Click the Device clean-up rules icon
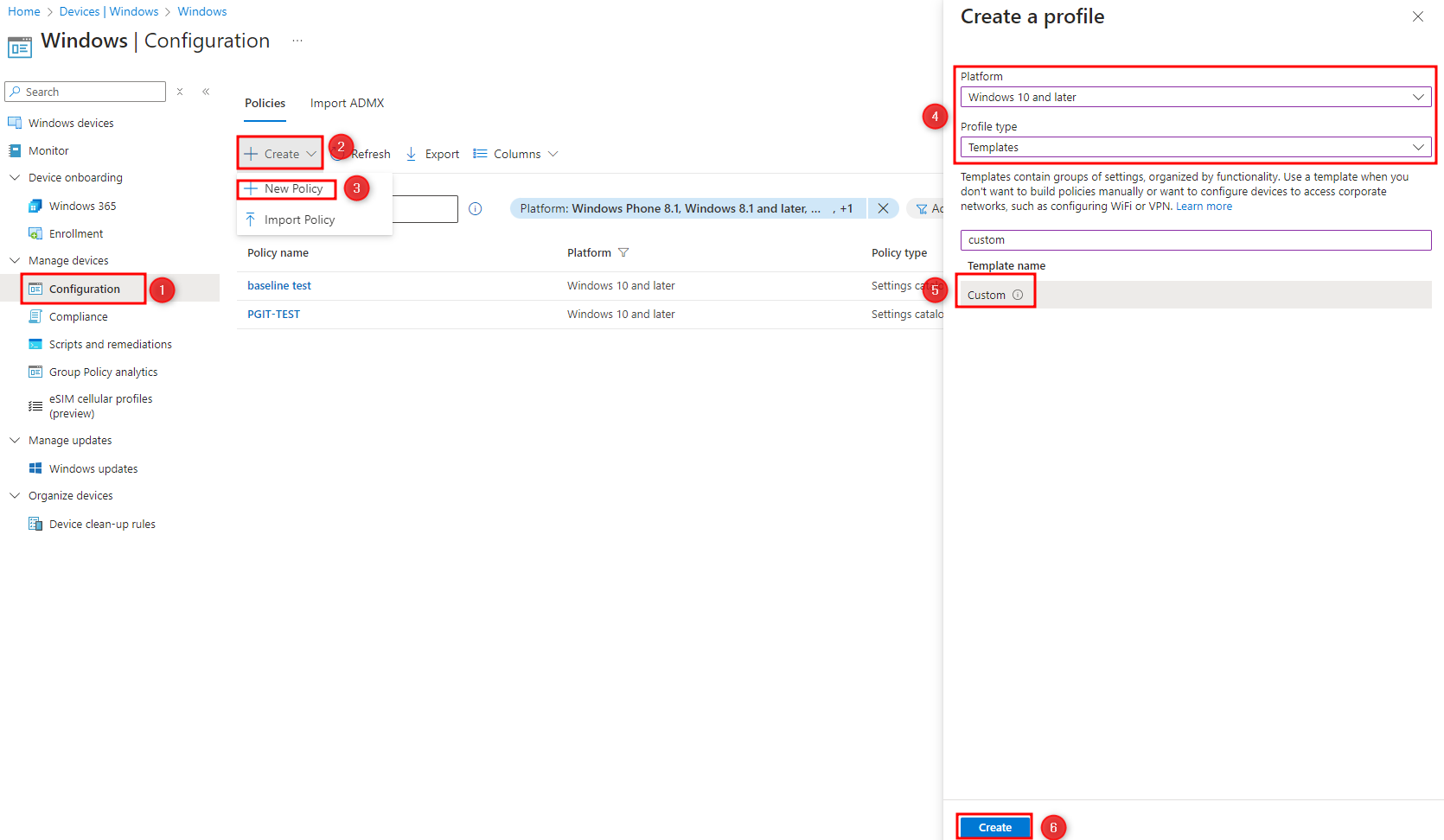Screen dimensions: 1444x840 [35, 524]
